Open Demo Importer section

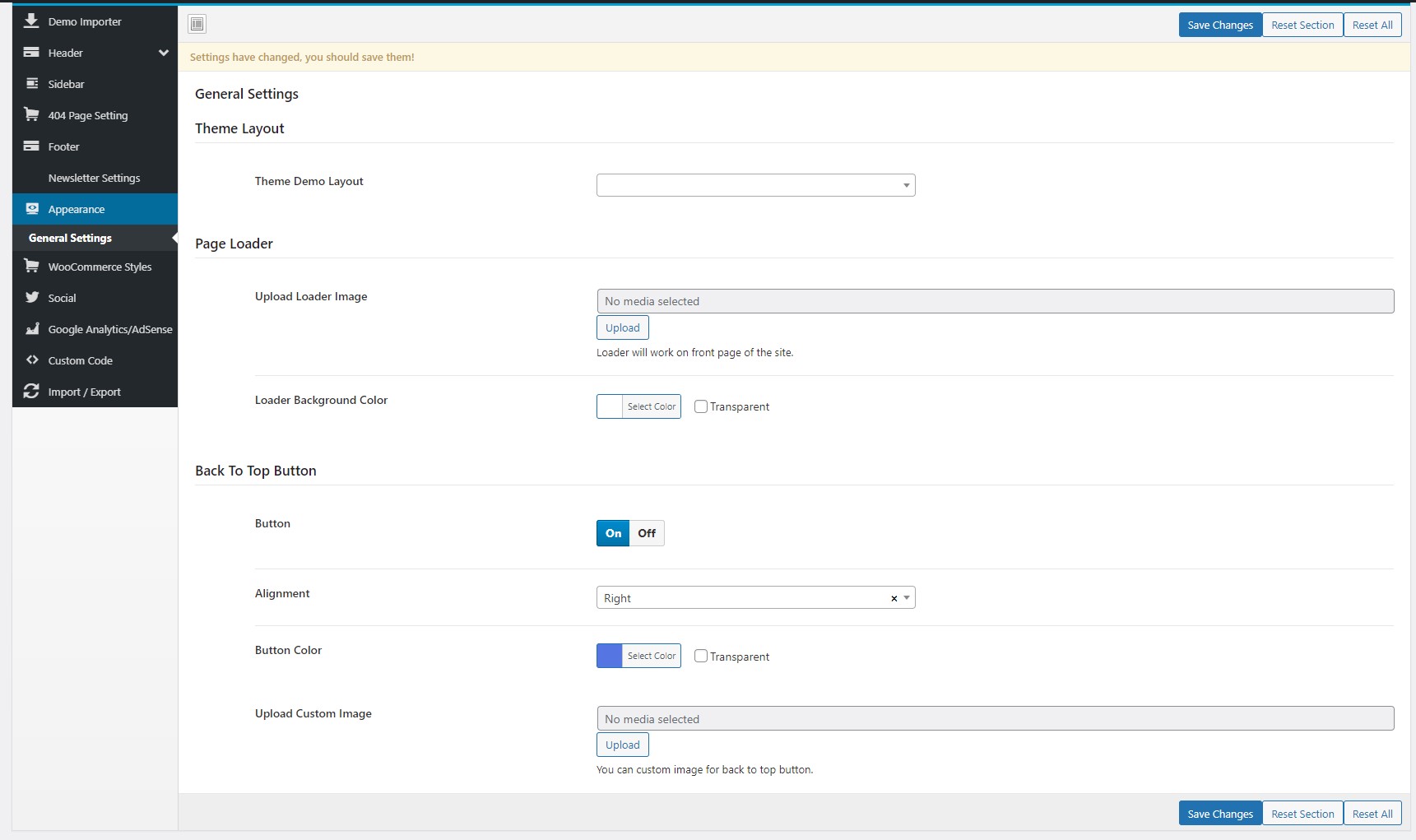(x=95, y=21)
